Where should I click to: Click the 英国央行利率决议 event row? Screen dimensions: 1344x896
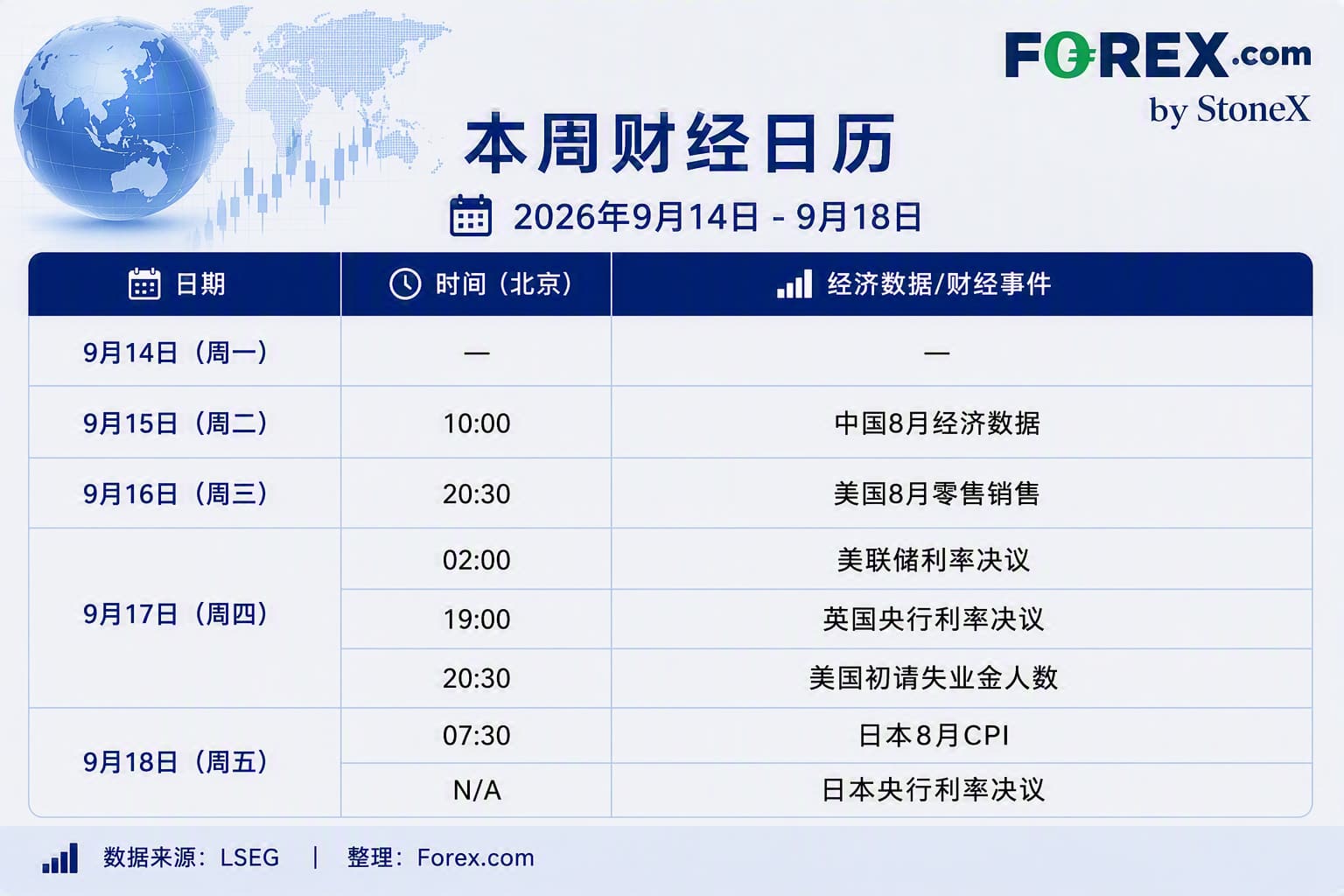827,619
